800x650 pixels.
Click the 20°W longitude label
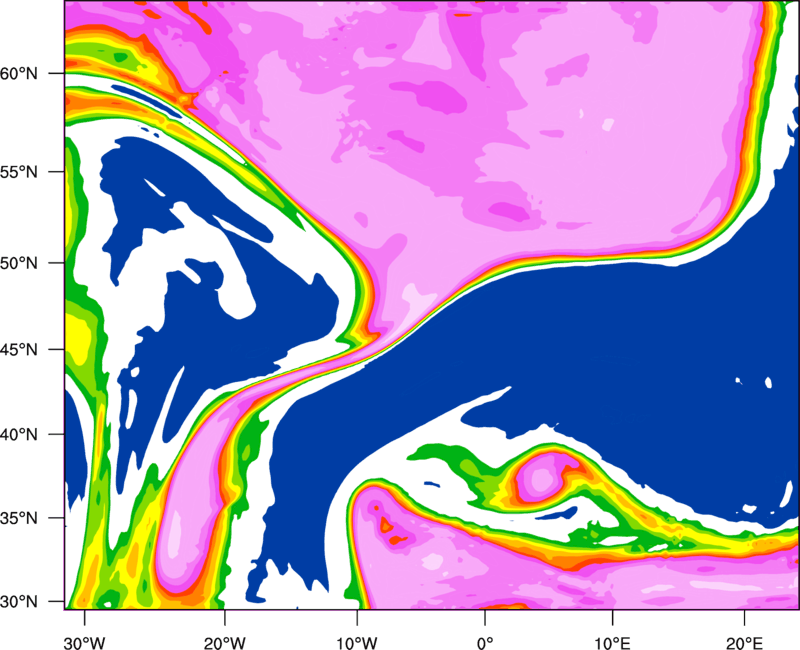tap(224, 643)
